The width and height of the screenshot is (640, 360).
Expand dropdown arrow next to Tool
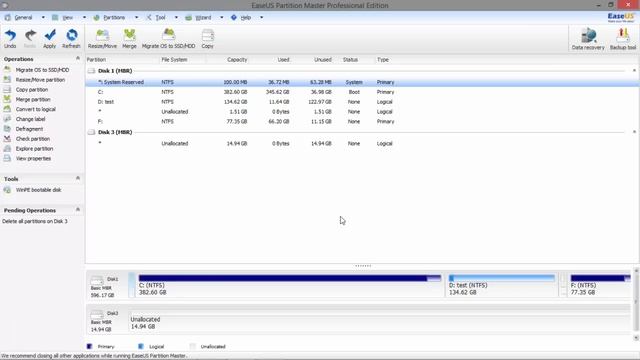pyautogui.click(x=176, y=18)
